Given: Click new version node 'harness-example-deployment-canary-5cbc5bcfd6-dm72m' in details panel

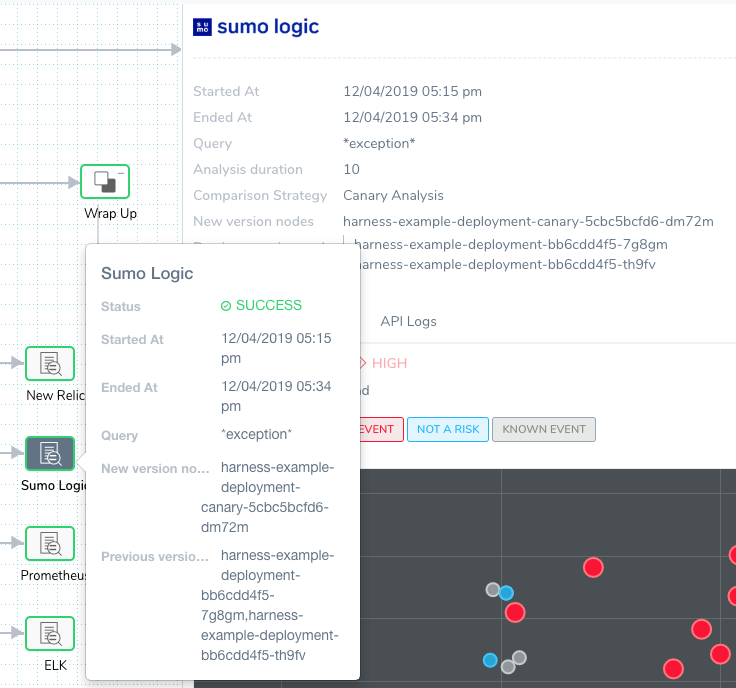Looking at the screenshot, I should tap(529, 222).
